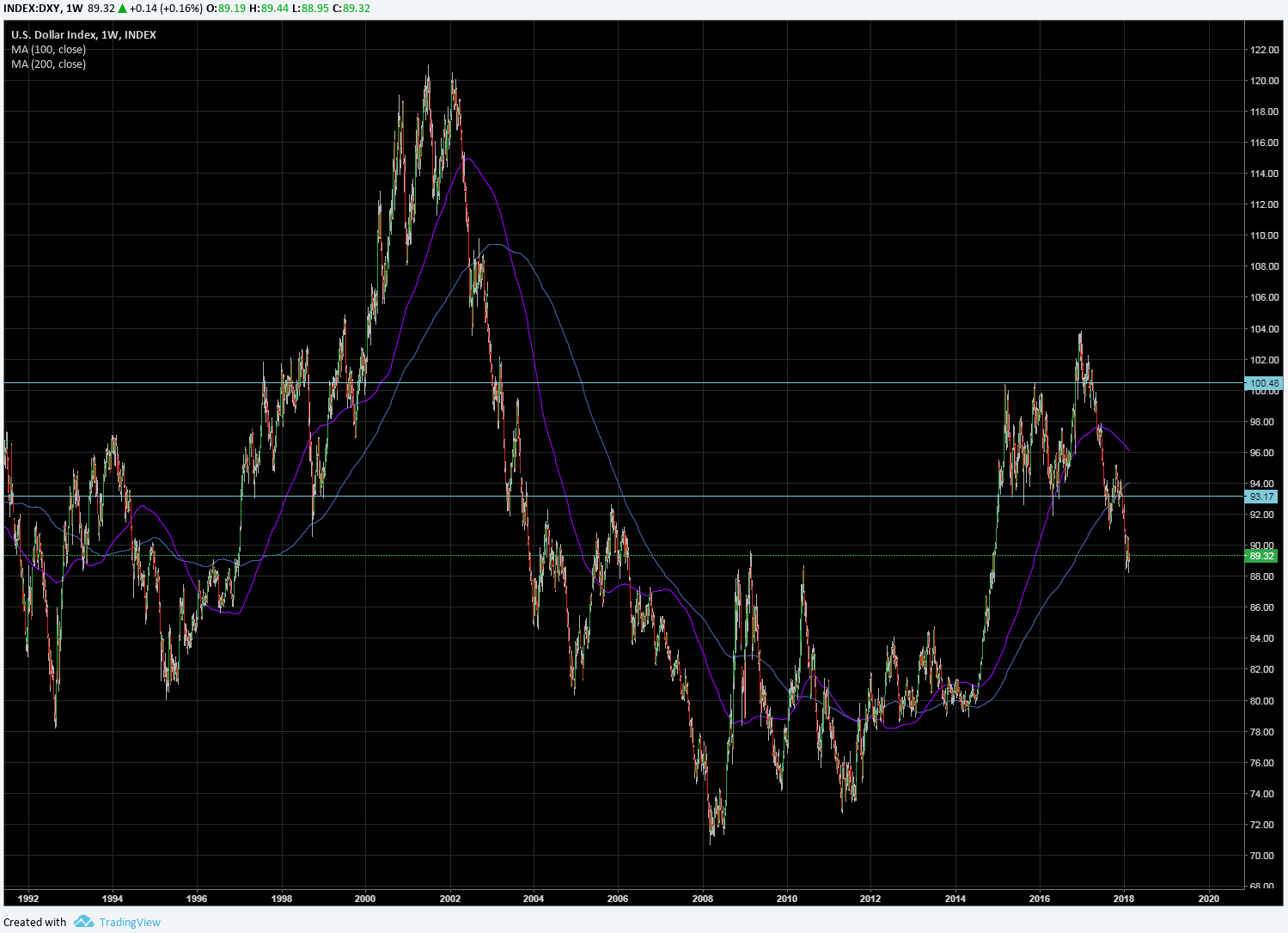Click the 80.00 price axis label

tap(1262, 701)
